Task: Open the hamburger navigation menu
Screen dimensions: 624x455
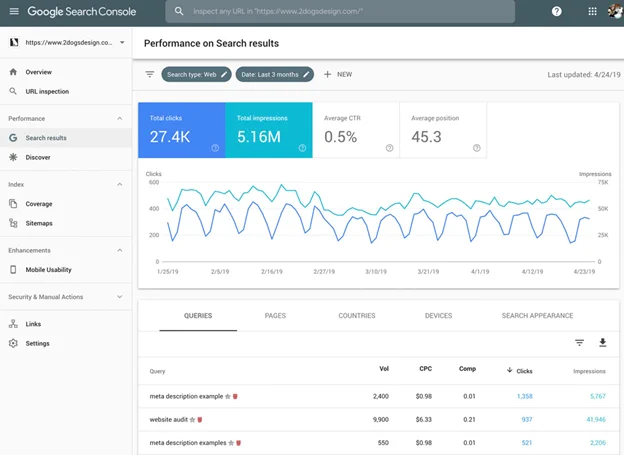Action: 14,11
